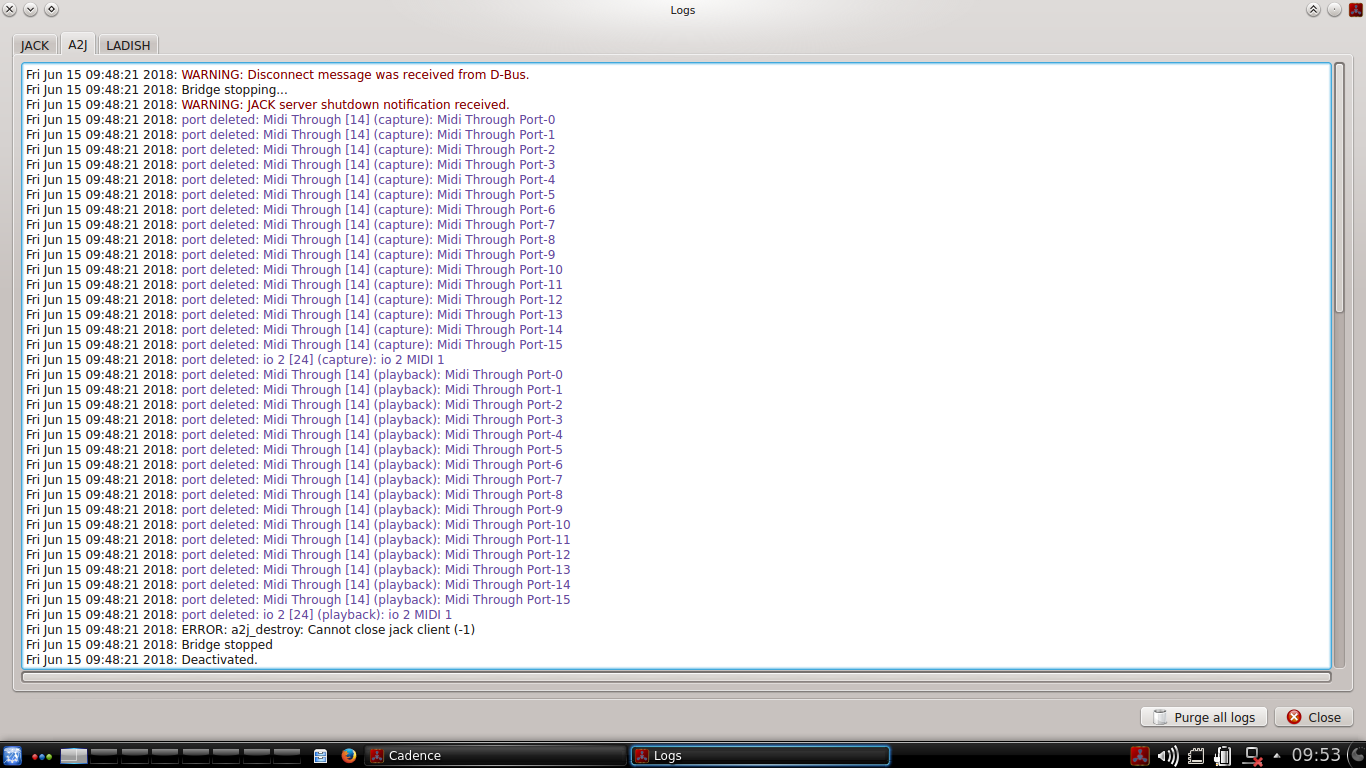1366x768 pixels.
Task: Click the capture 'Midi Through Port-0' line
Action: pos(290,120)
